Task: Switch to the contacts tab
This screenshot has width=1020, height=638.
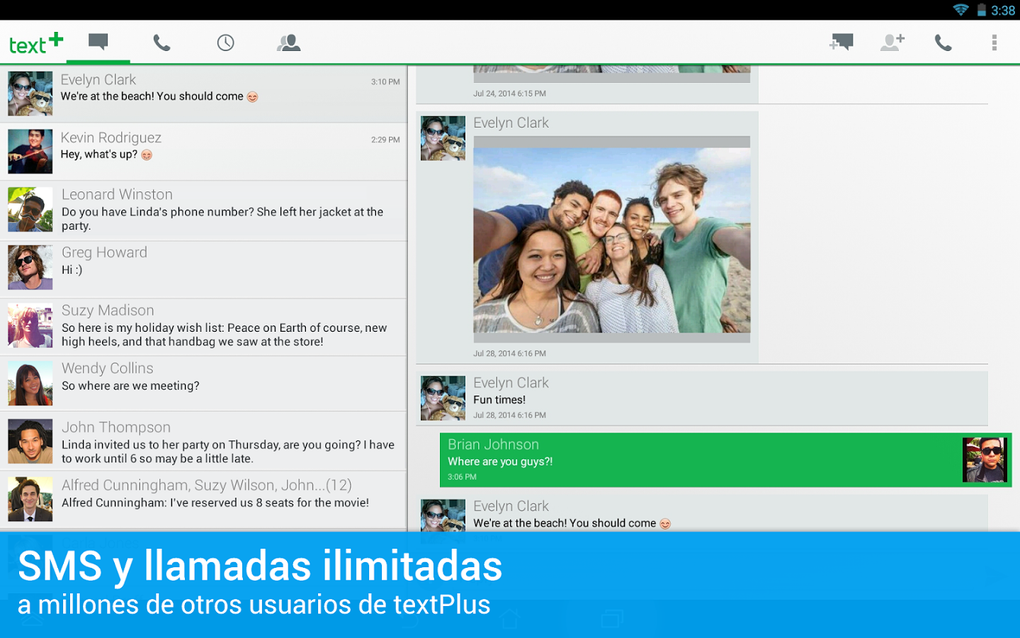Action: [x=288, y=43]
